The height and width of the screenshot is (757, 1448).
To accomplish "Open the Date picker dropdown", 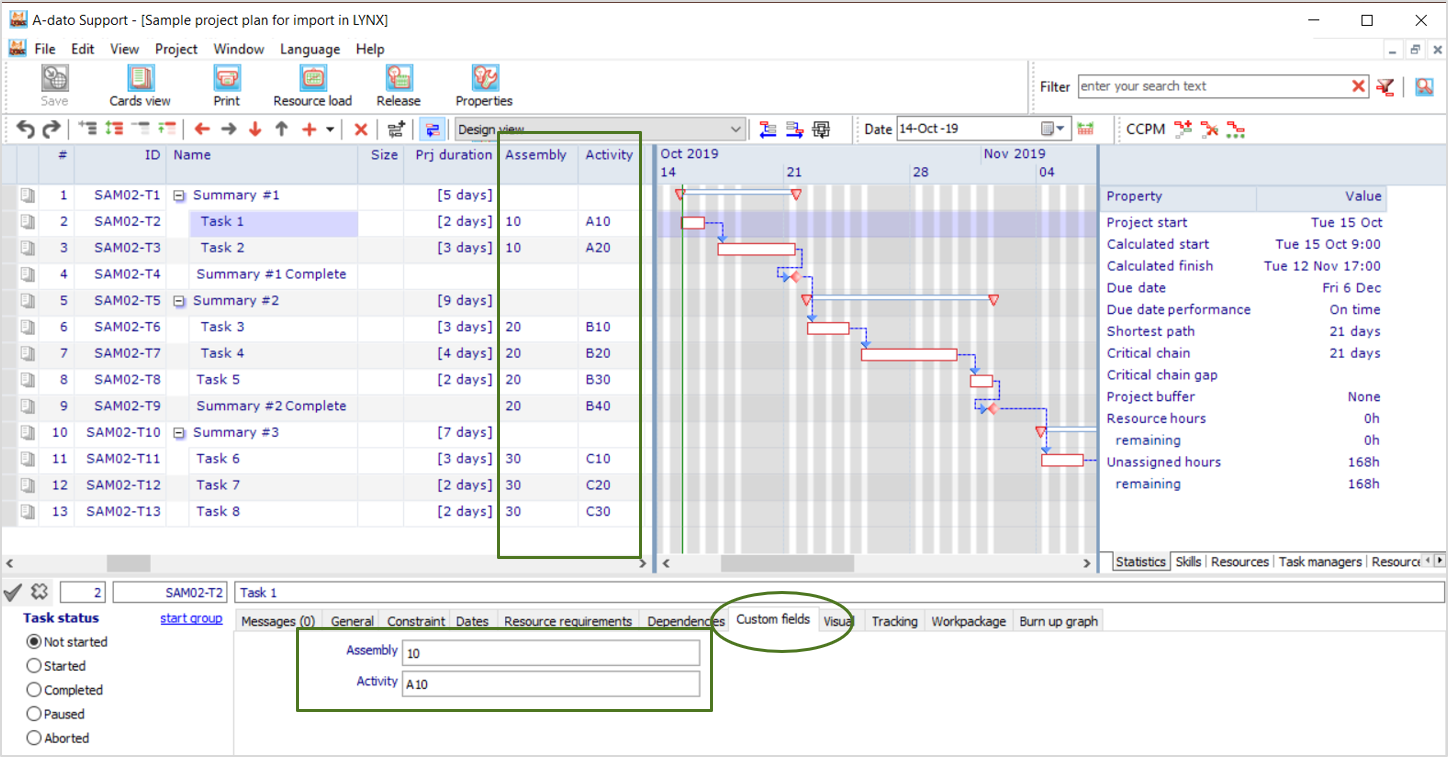I will (1061, 129).
